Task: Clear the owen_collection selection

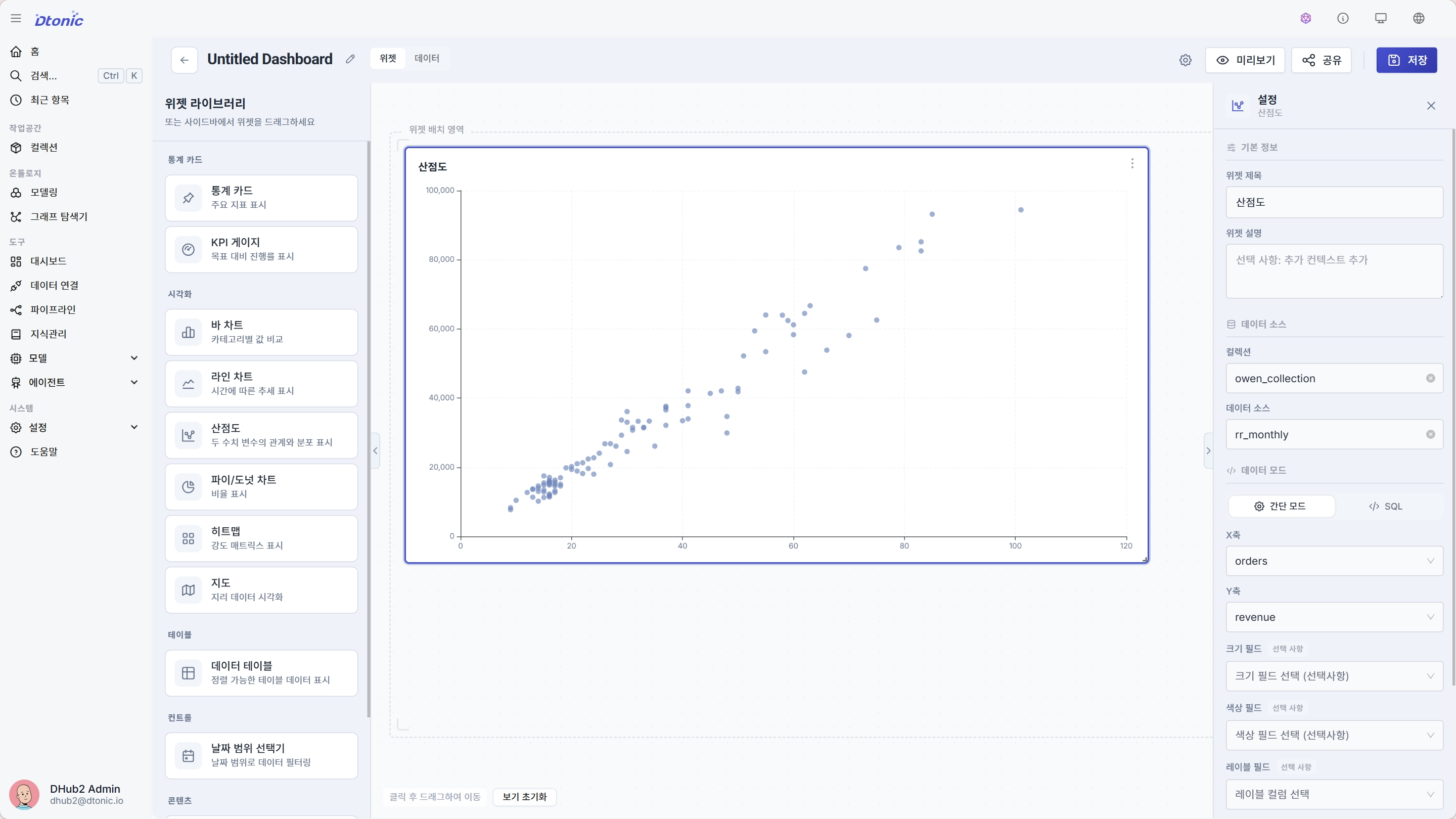Action: pyautogui.click(x=1431, y=378)
